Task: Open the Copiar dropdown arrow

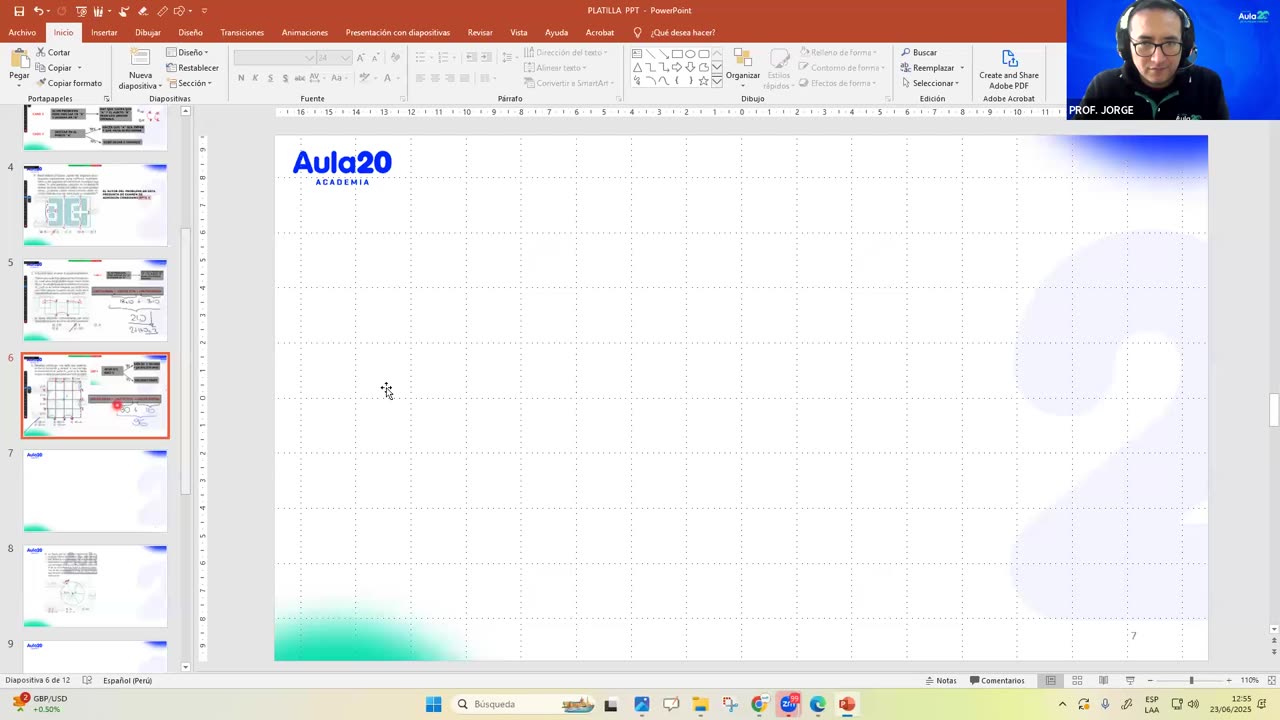Action: [x=79, y=68]
